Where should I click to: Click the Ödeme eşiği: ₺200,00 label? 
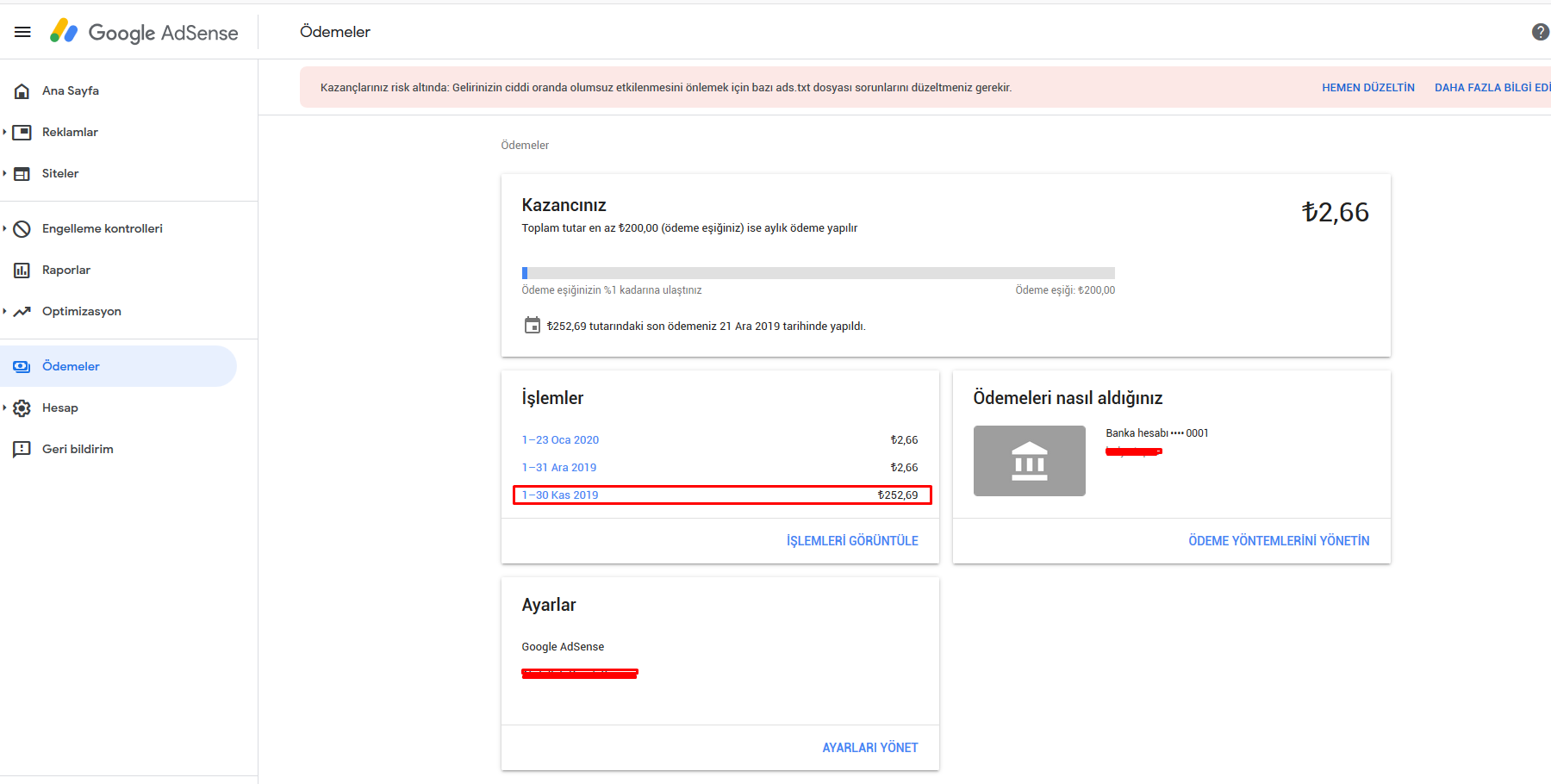click(x=1065, y=290)
